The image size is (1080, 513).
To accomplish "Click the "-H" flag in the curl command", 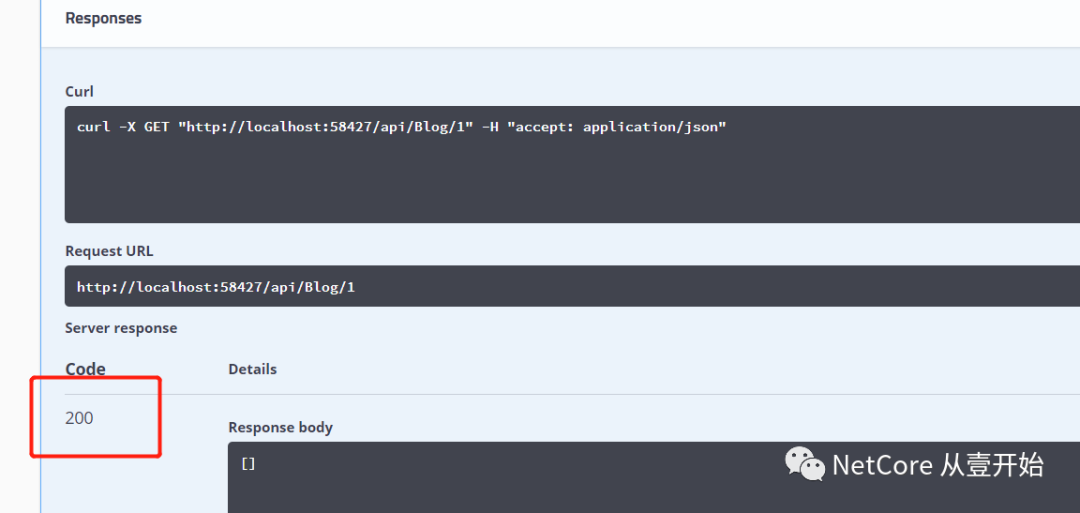I will [490, 127].
